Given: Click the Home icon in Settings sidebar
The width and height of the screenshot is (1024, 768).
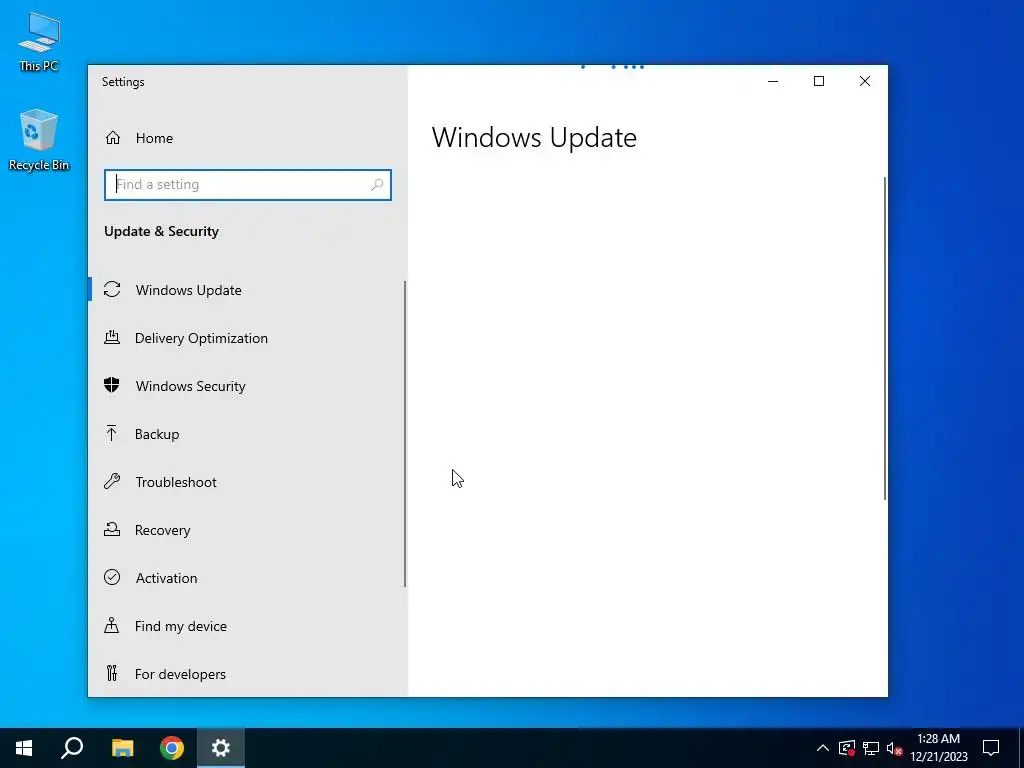Looking at the screenshot, I should (x=113, y=138).
